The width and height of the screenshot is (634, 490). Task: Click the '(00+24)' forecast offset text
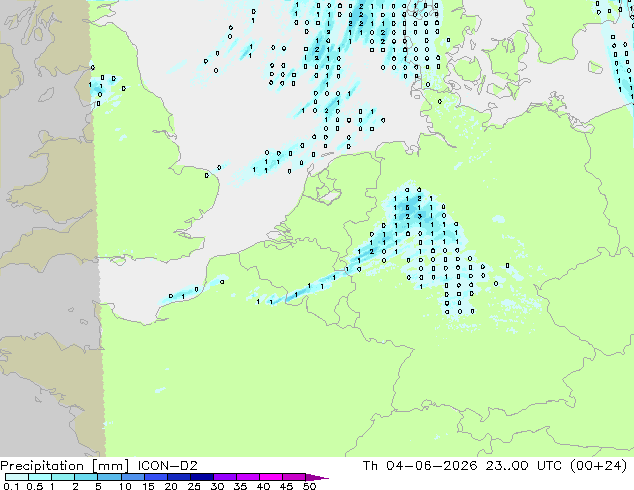tap(598, 466)
